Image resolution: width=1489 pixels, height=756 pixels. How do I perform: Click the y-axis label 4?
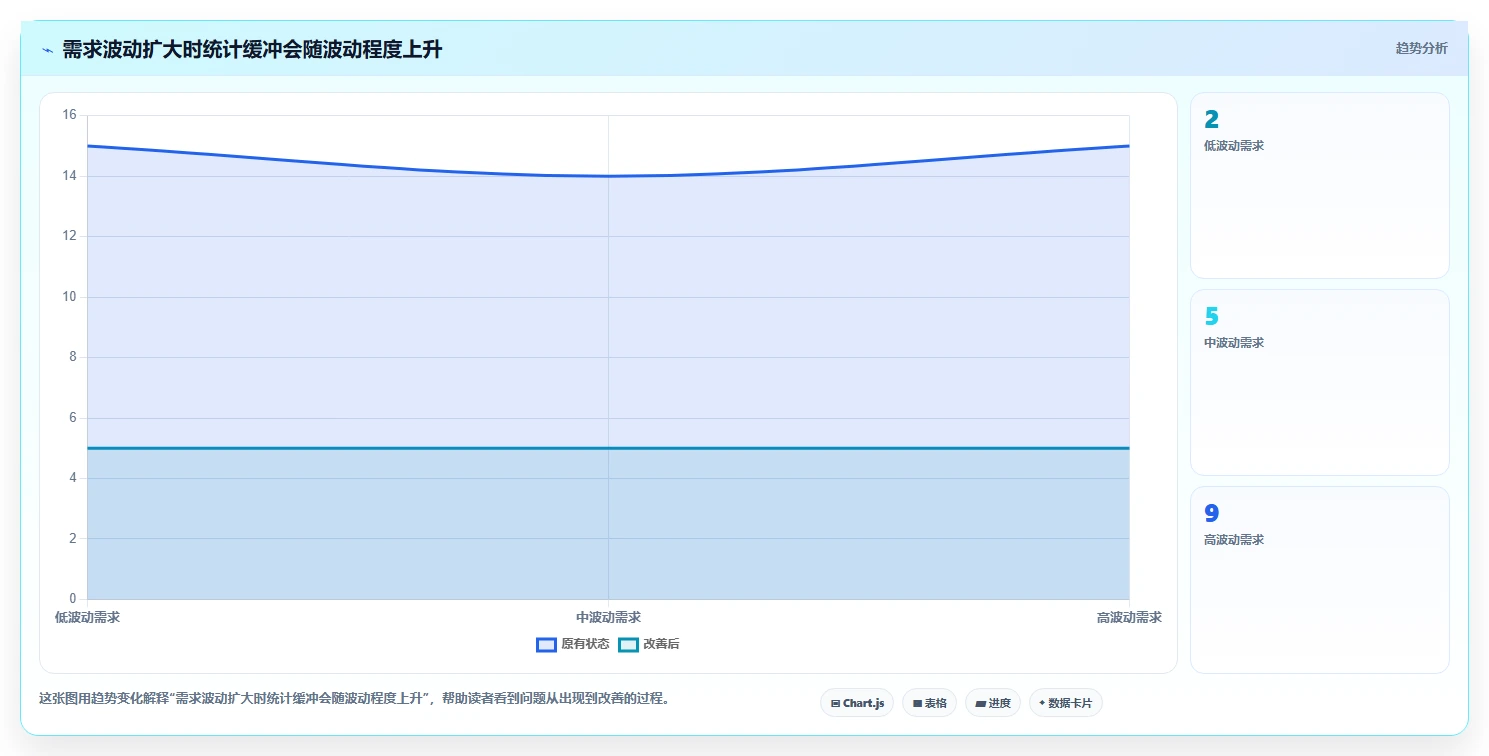pos(73,478)
